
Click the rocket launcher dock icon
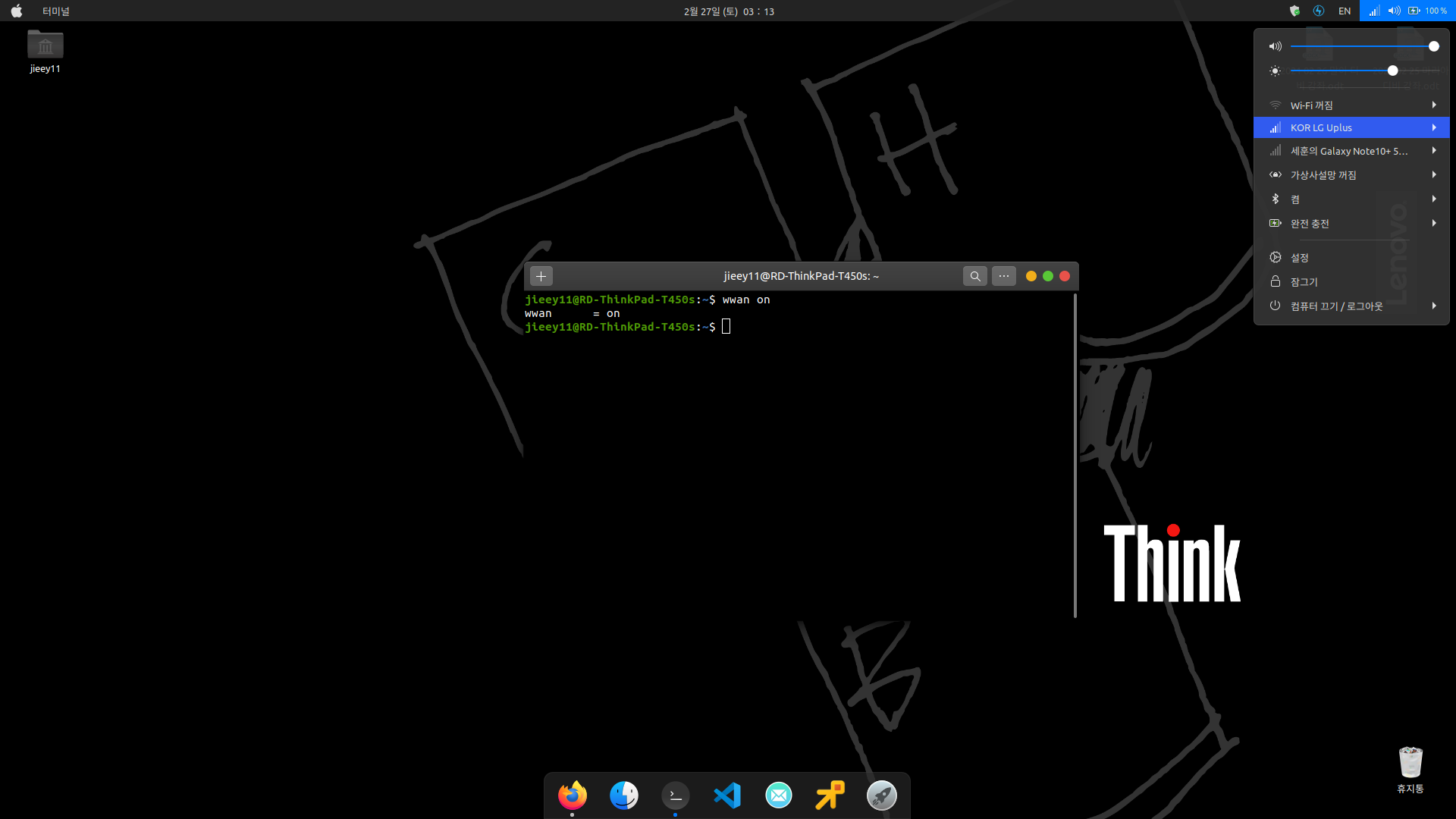coord(881,795)
